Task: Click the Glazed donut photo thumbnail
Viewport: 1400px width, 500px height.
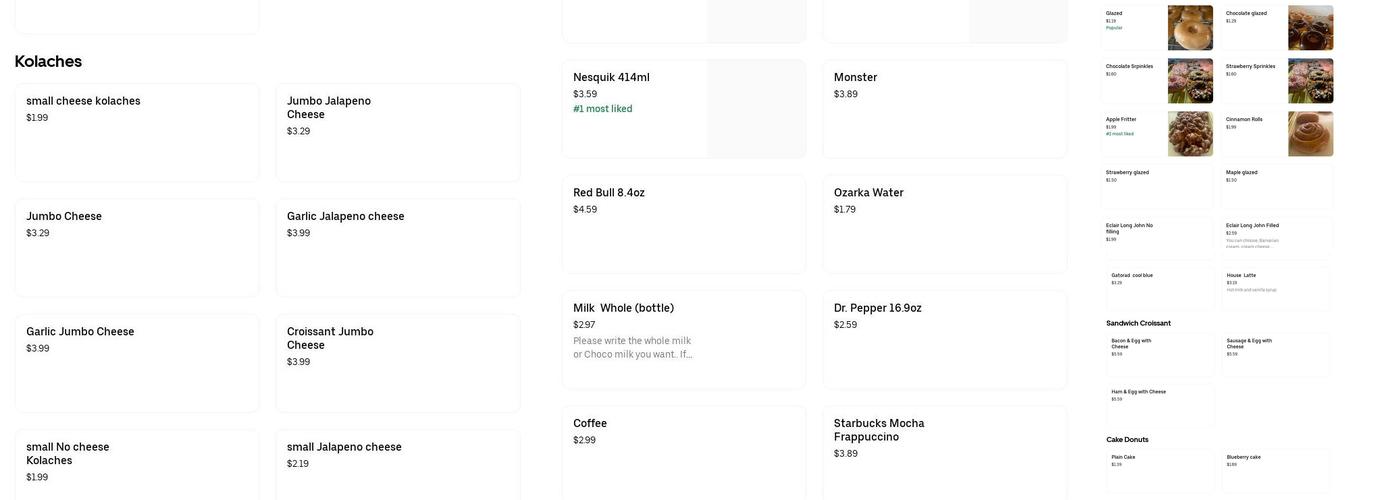Action: click(x=1190, y=28)
